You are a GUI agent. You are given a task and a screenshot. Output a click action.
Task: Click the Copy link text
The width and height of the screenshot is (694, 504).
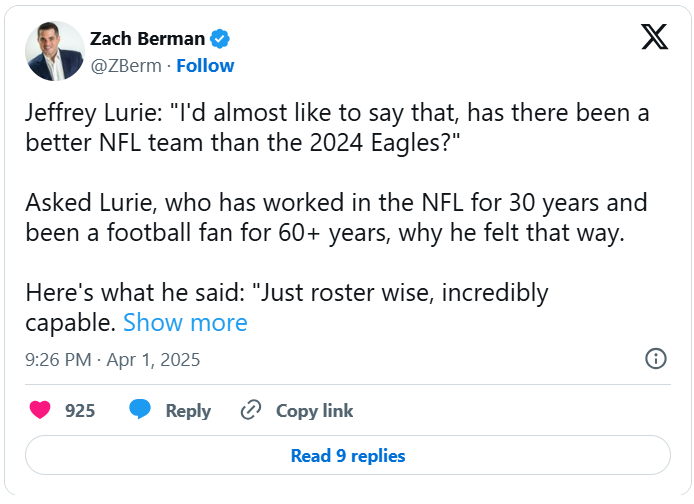click(x=314, y=411)
